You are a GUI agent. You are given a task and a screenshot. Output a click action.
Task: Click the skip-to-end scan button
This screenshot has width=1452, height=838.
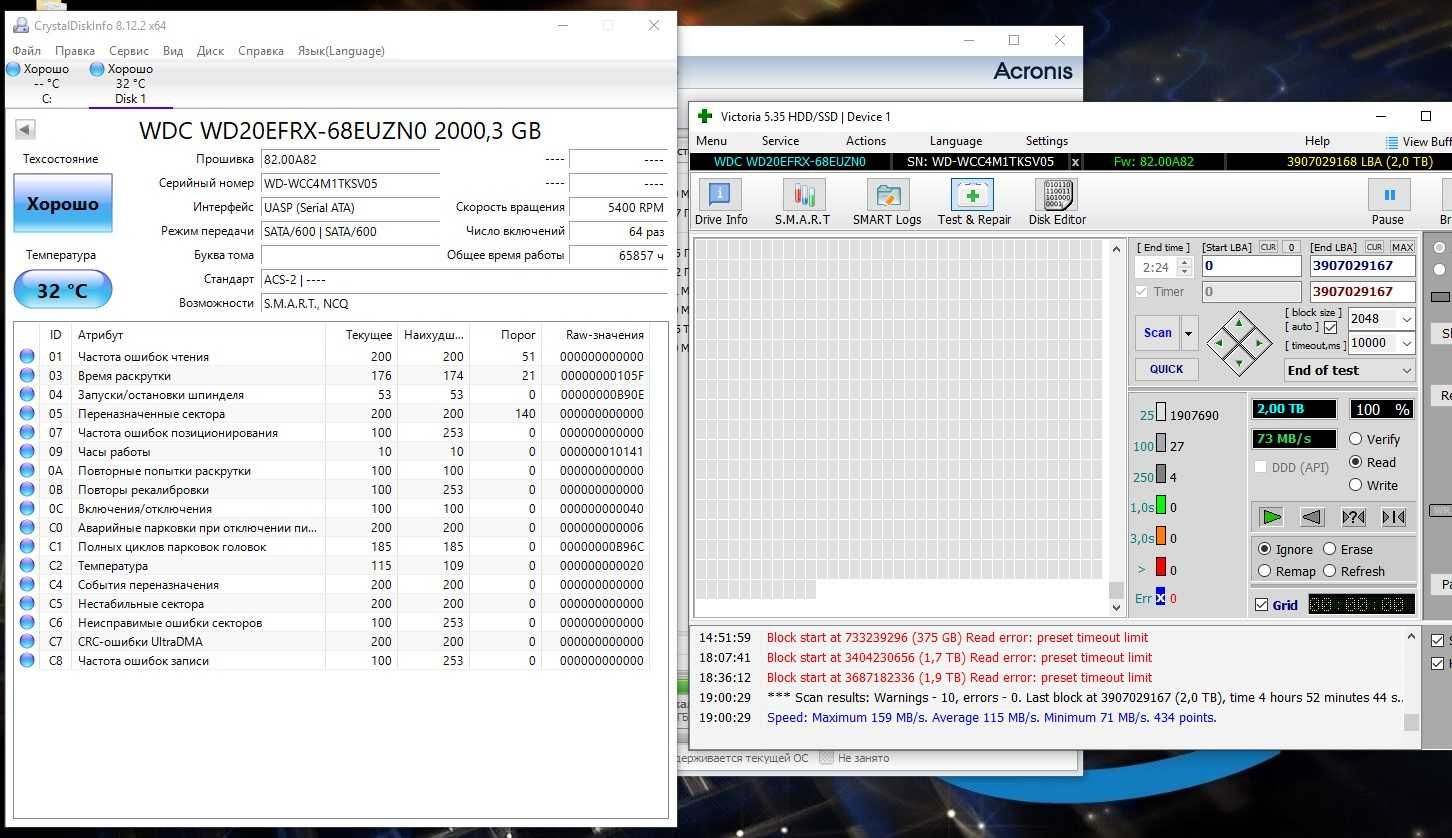pos(1393,517)
